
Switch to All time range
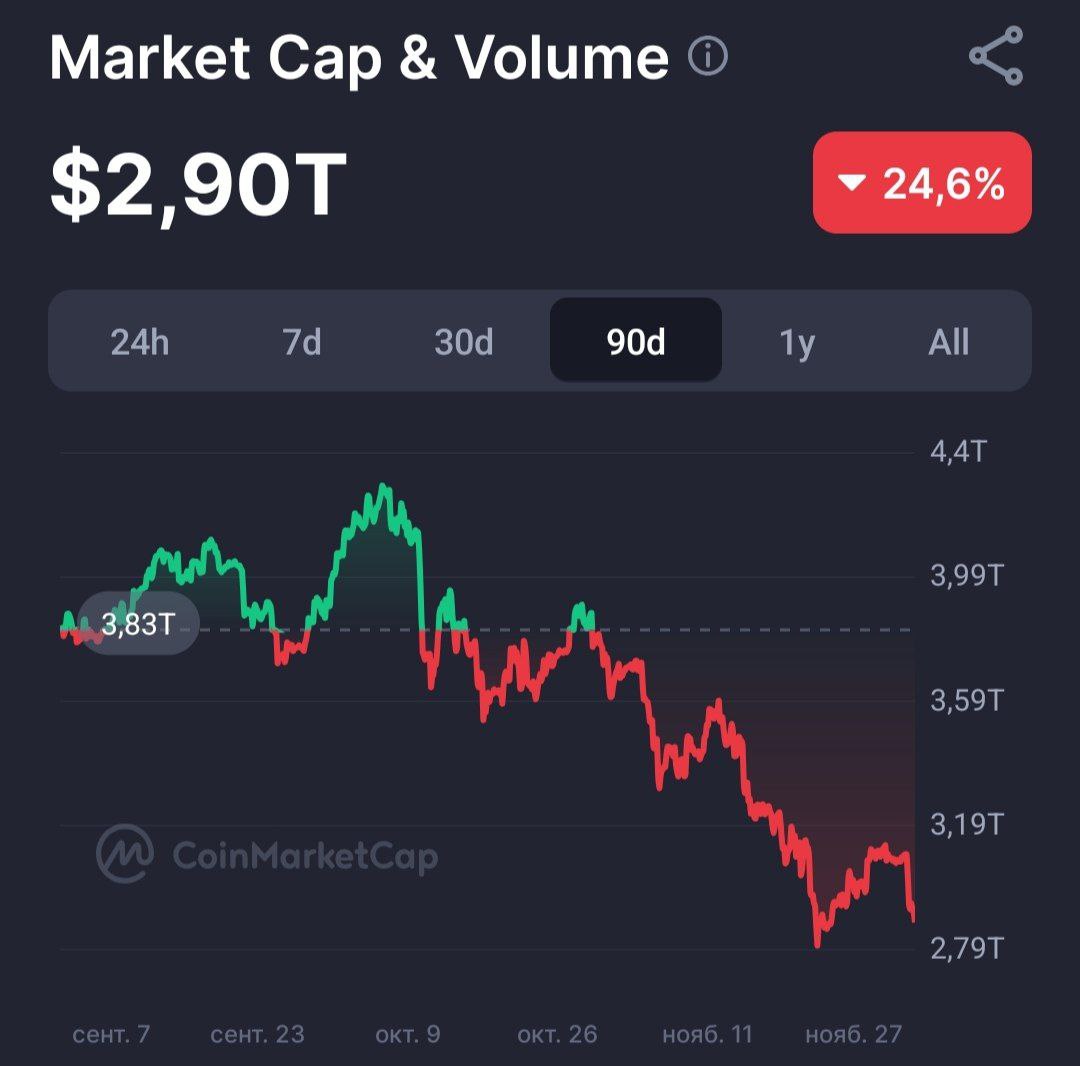pyautogui.click(x=948, y=342)
